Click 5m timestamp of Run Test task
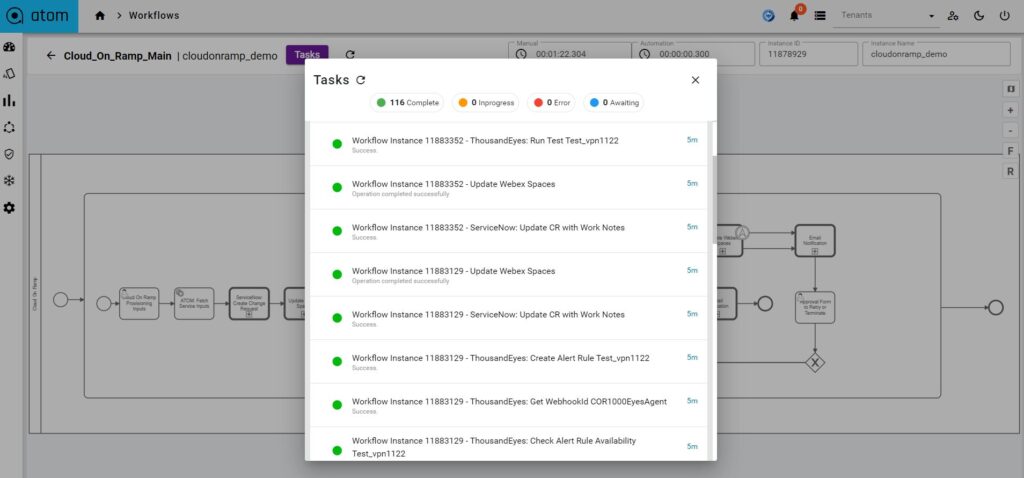 692,140
